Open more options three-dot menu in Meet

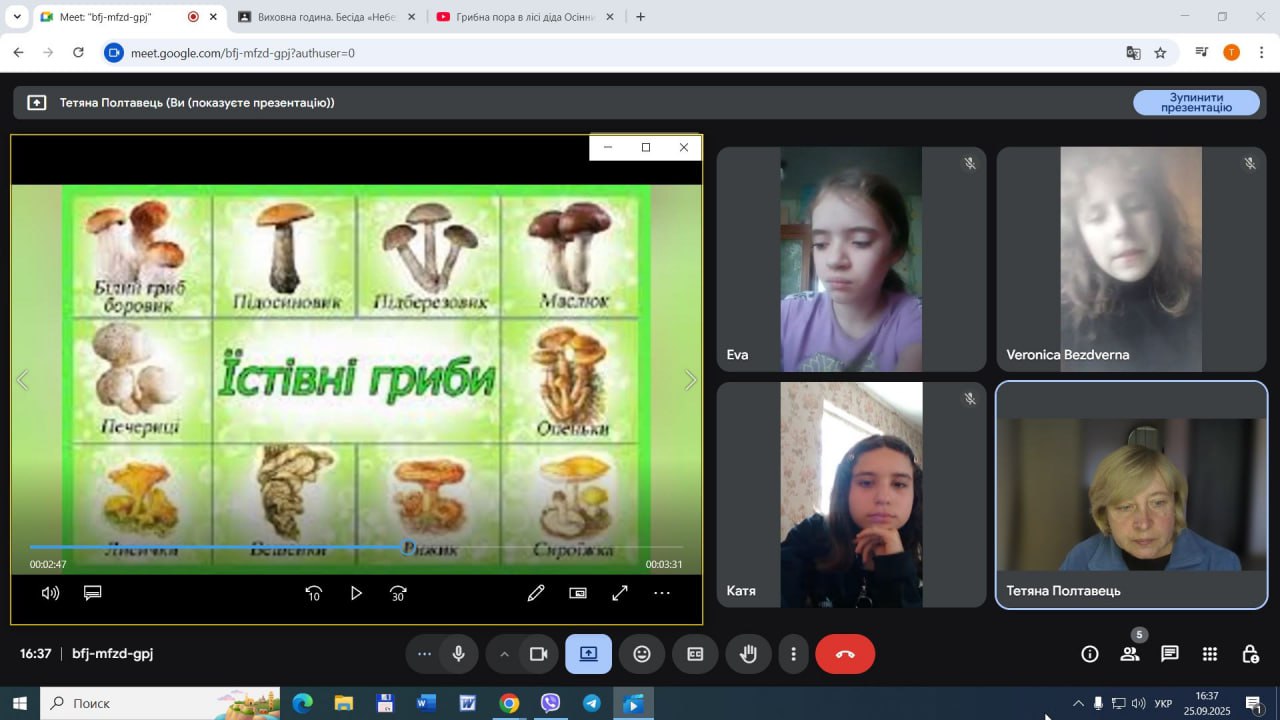[794, 654]
